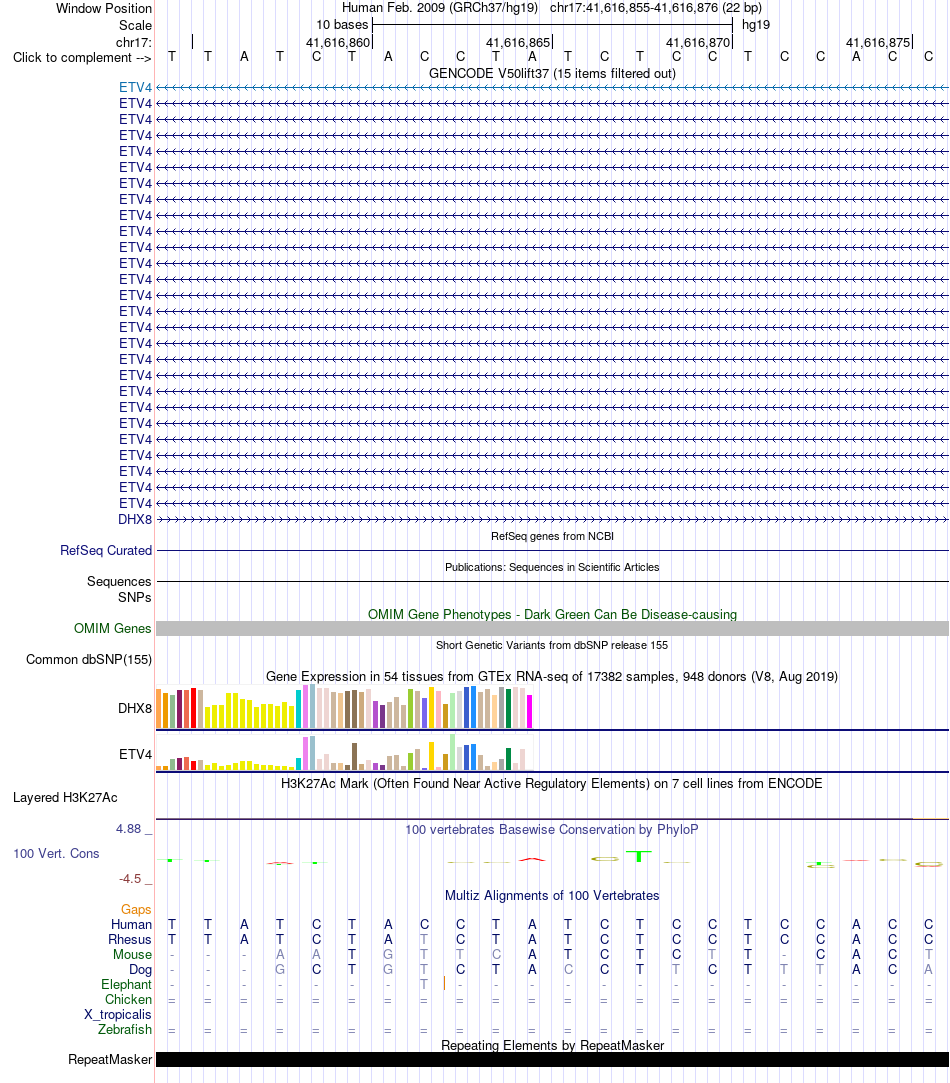950x1083 pixels.
Task: Click the DHX8 transcript line with right-pointing arrows
Action: pos(552,519)
